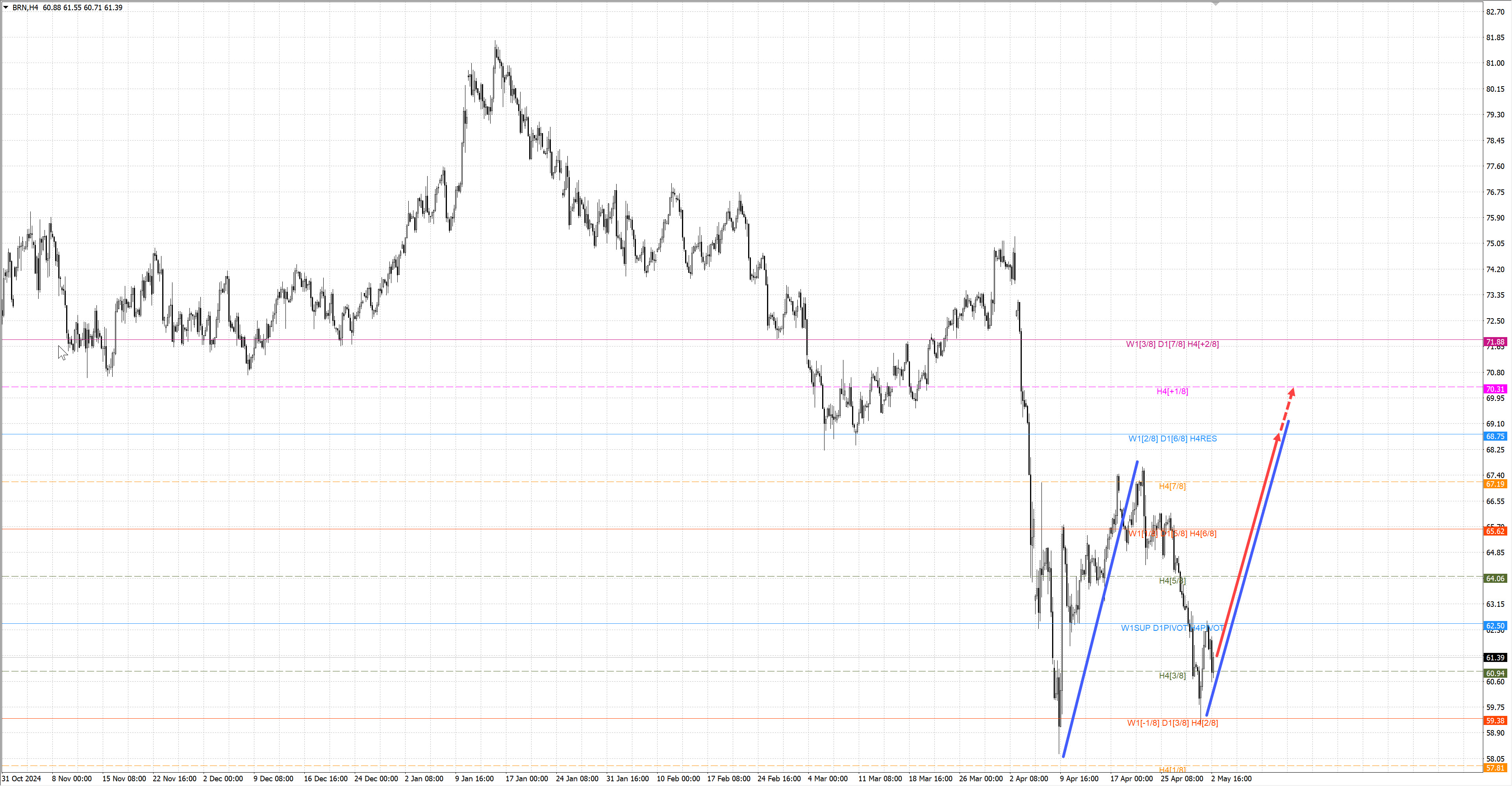Click the H4[3/8] level label
The height and width of the screenshot is (786, 1512).
(1172, 676)
